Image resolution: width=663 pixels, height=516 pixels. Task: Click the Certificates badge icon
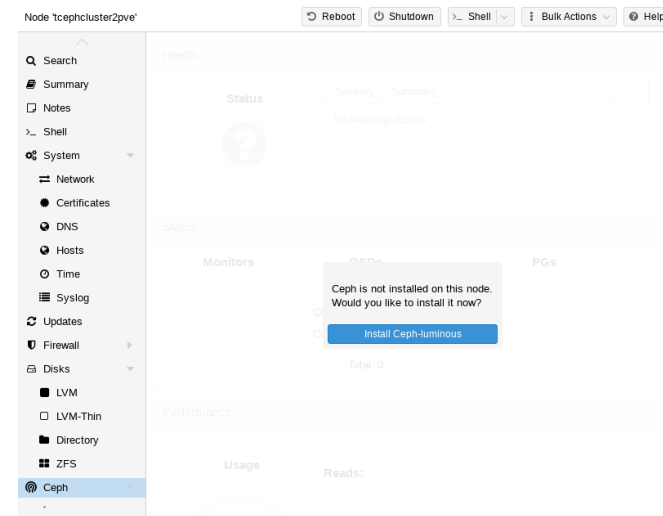coord(44,203)
